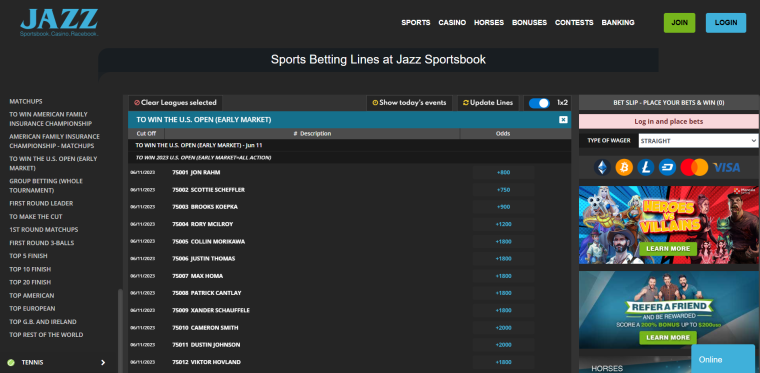Click the VISA payment icon

pyautogui.click(x=726, y=168)
